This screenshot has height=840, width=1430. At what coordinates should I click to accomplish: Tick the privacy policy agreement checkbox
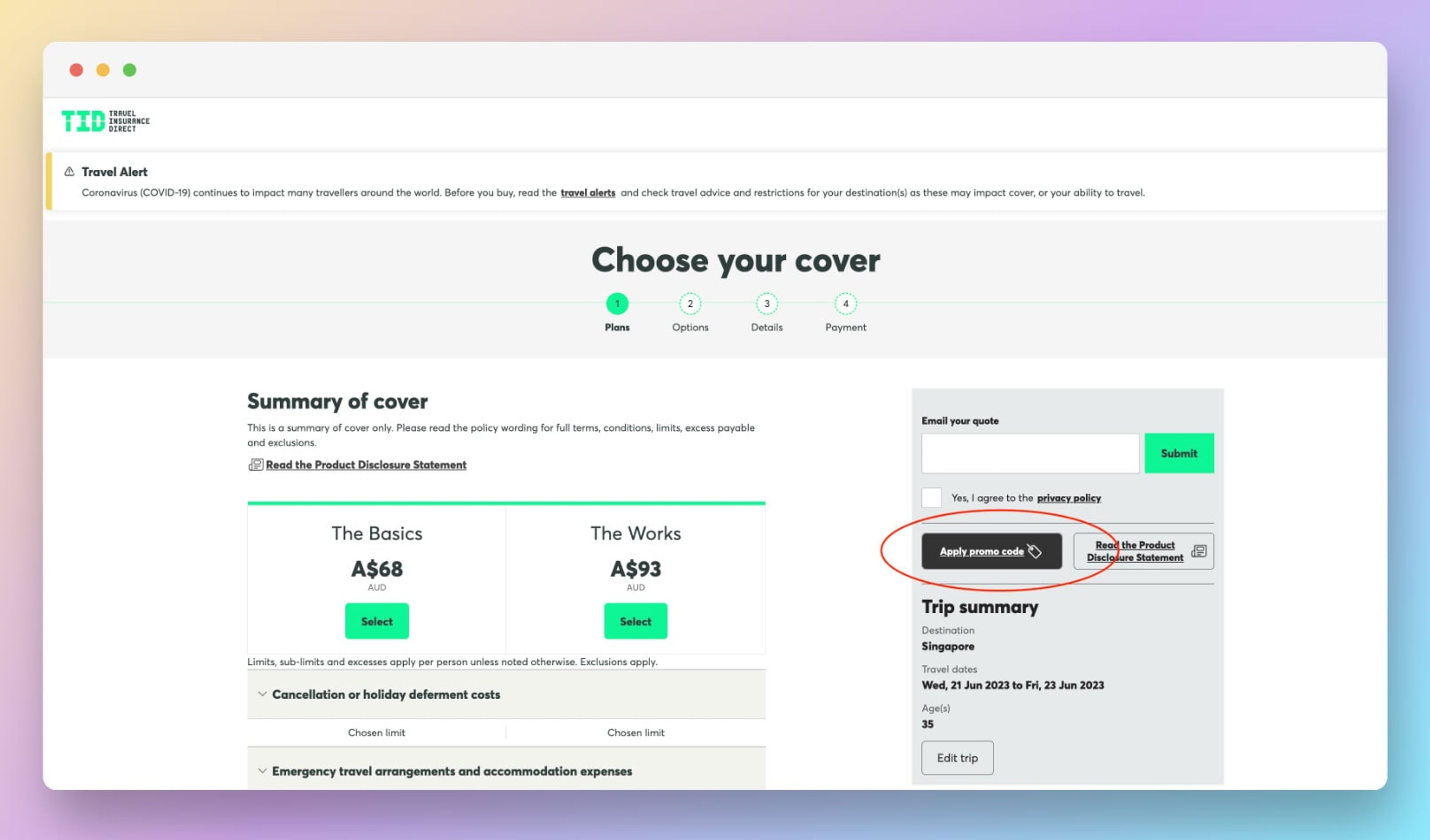click(931, 498)
